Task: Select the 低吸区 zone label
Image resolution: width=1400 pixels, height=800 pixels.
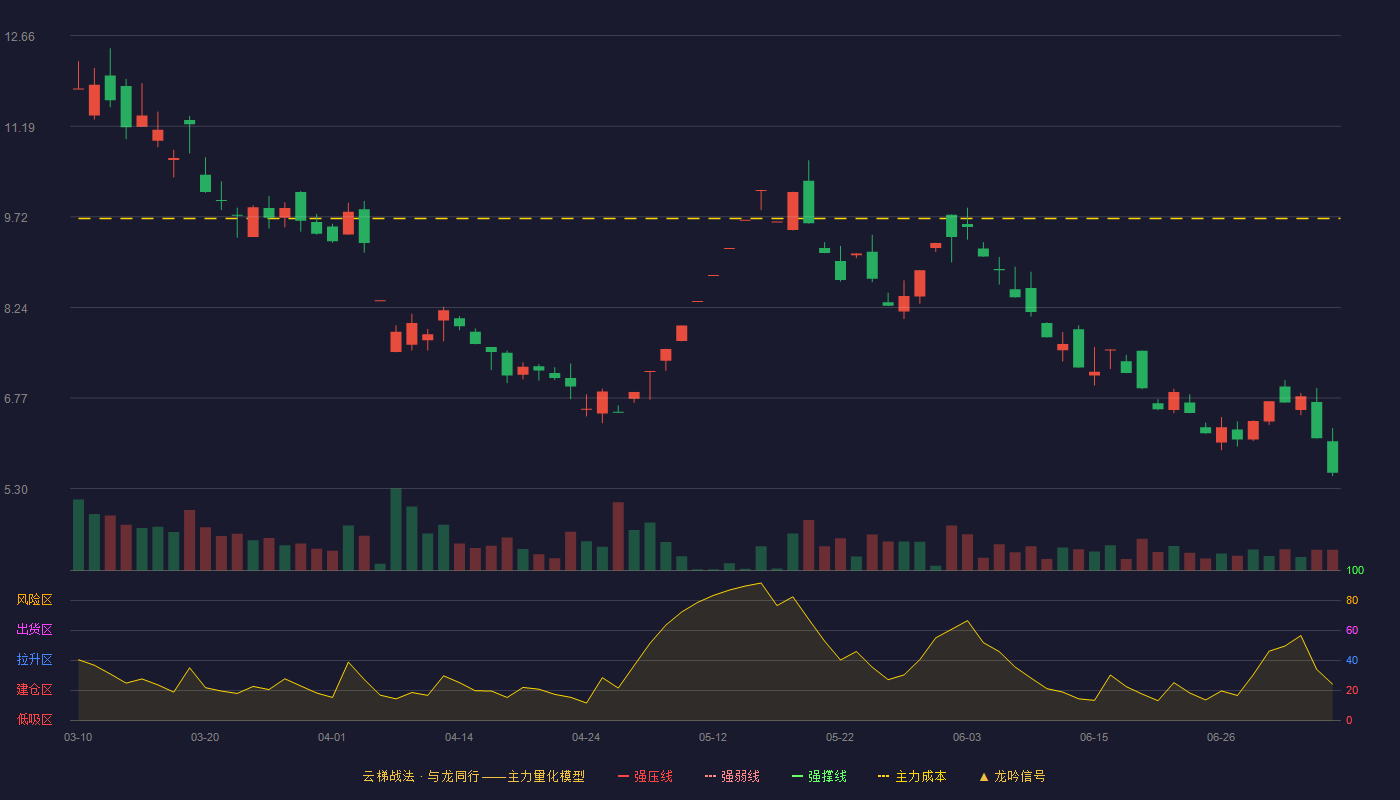Action: coord(34,719)
